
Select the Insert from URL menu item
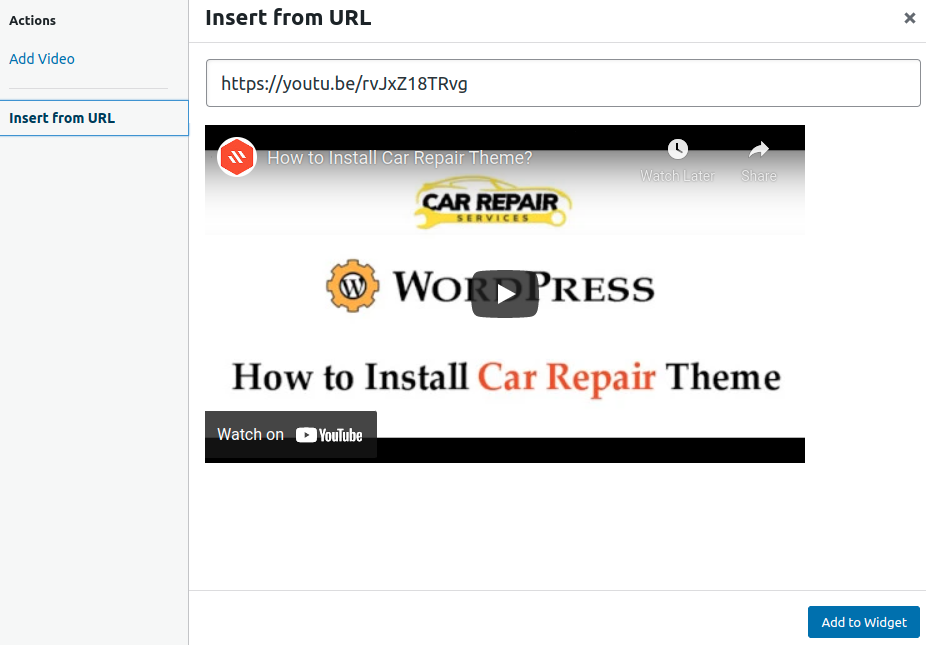[94, 118]
